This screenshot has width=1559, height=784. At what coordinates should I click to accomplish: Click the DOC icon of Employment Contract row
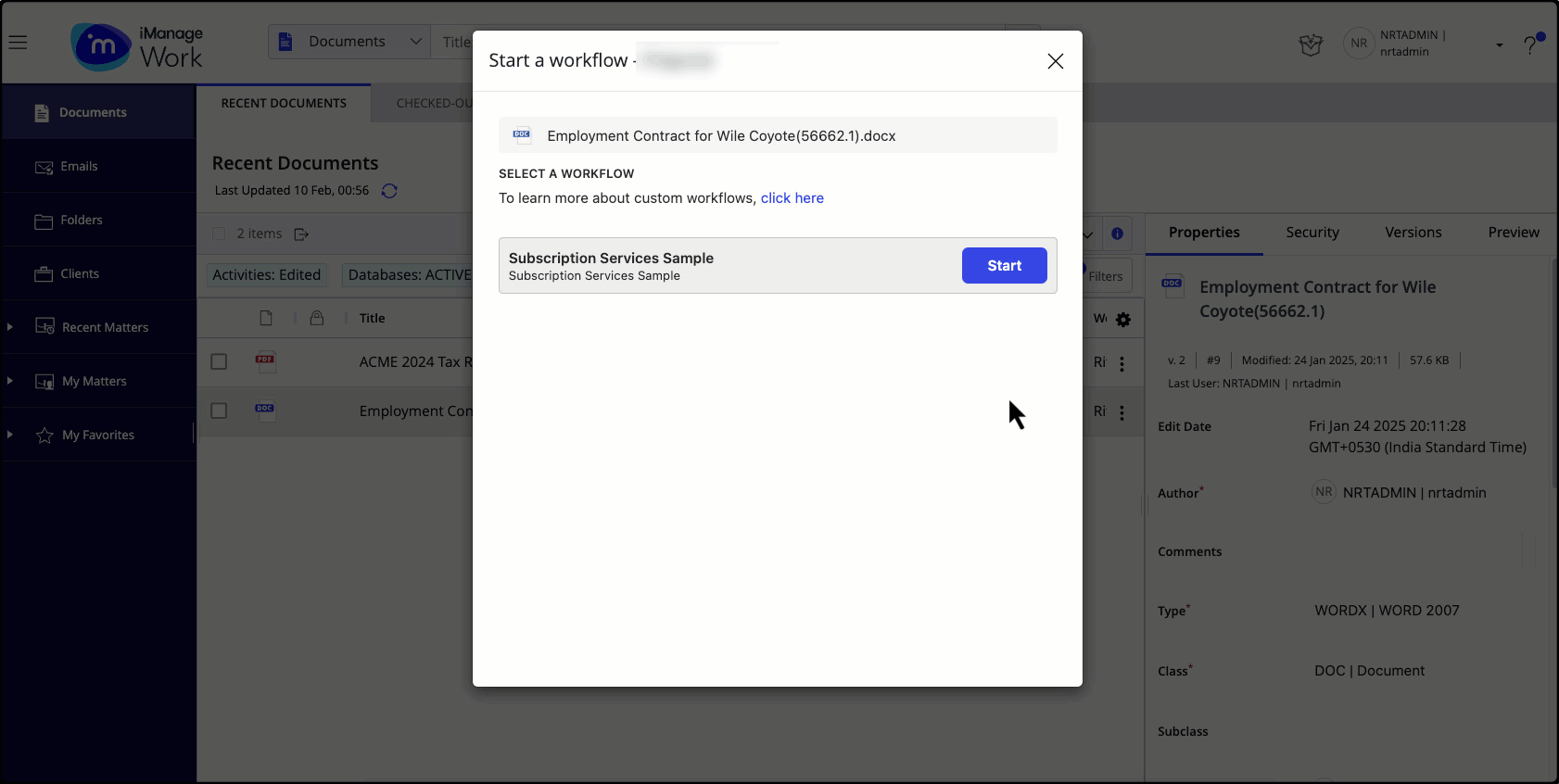pyautogui.click(x=266, y=411)
